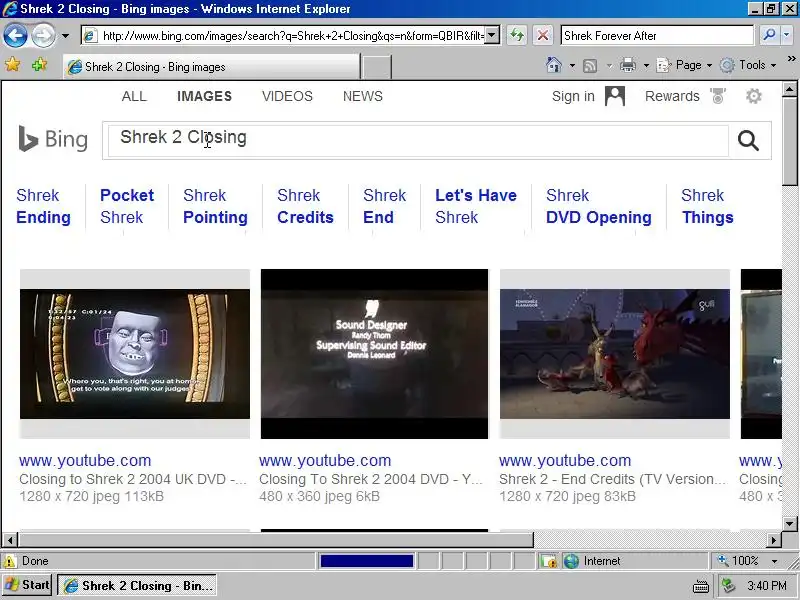The height and width of the screenshot is (600, 800).
Task: Open Bing settings gear icon
Action: pyautogui.click(x=754, y=96)
